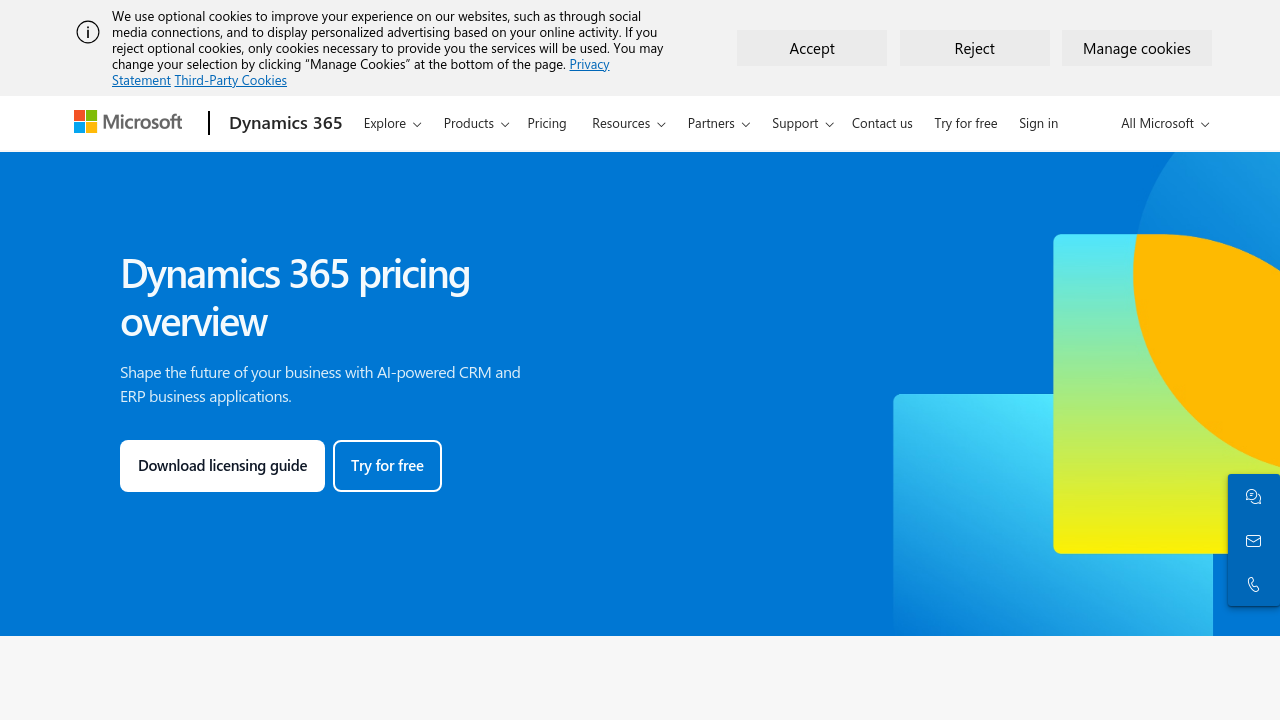This screenshot has height=720, width=1280.
Task: Click the email envelope icon
Action: tap(1253, 541)
